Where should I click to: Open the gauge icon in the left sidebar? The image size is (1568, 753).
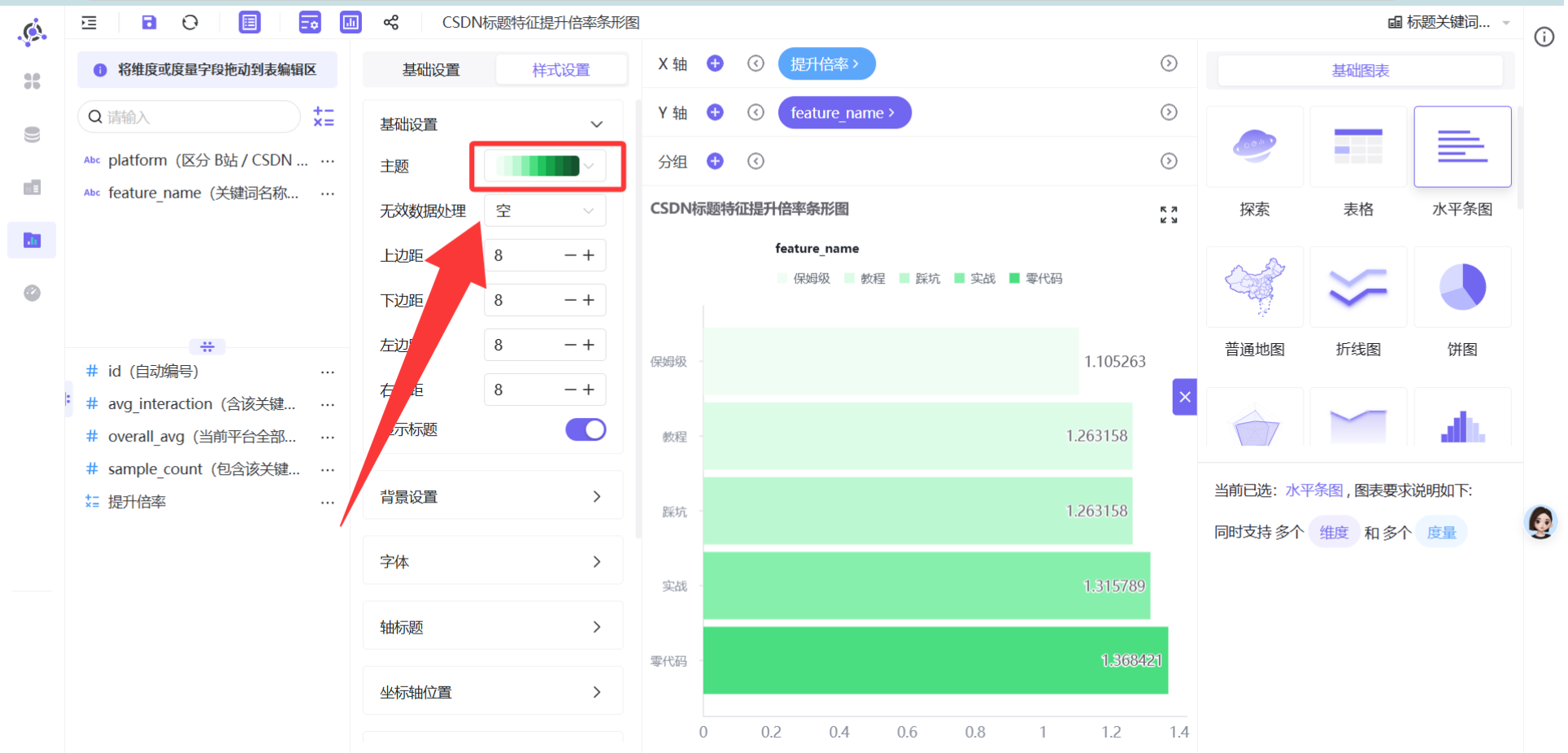pos(33,293)
